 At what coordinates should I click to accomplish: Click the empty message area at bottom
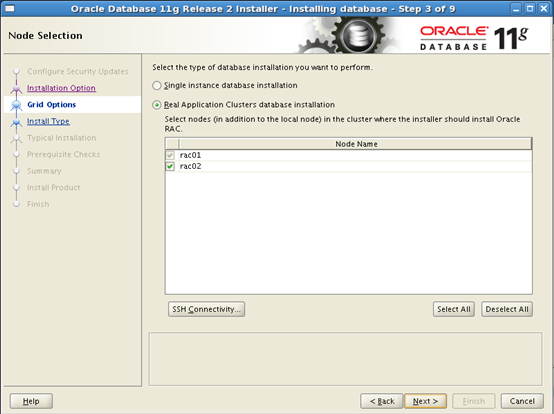click(x=345, y=359)
